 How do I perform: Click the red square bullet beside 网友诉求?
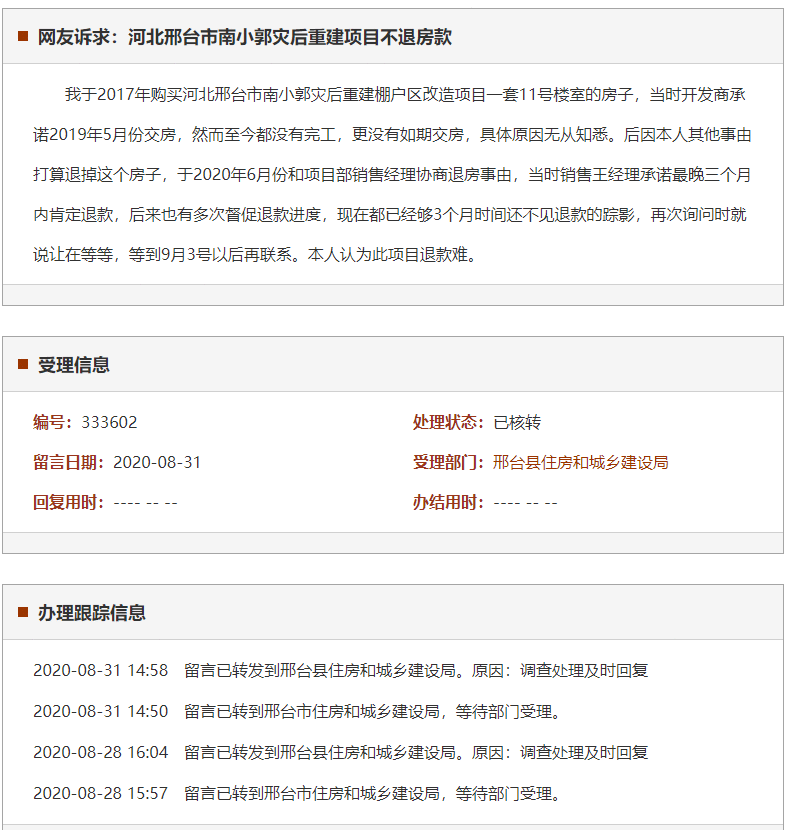point(23,36)
